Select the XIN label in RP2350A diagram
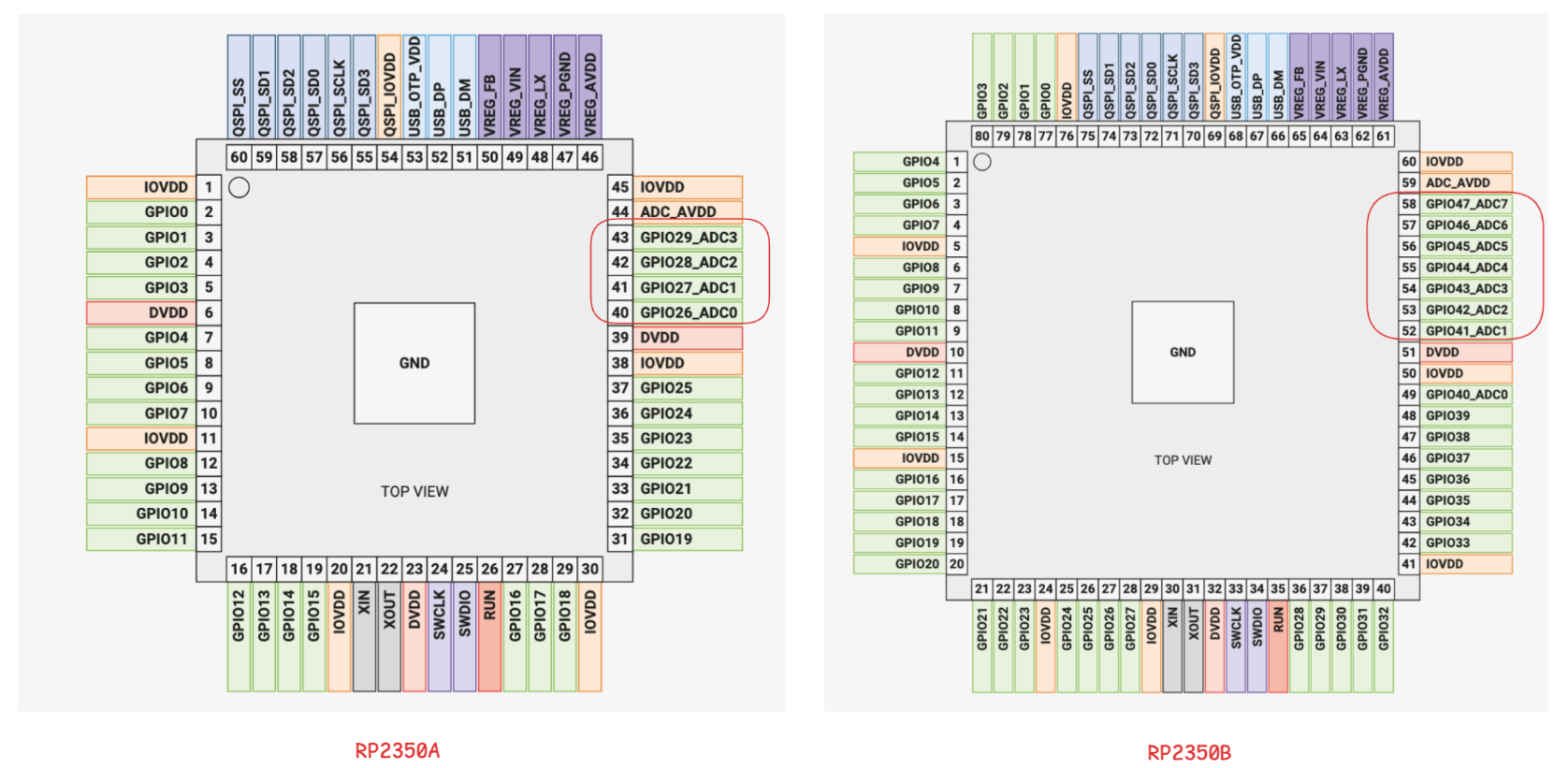Viewport: 1568px width, 768px height. coord(364,637)
